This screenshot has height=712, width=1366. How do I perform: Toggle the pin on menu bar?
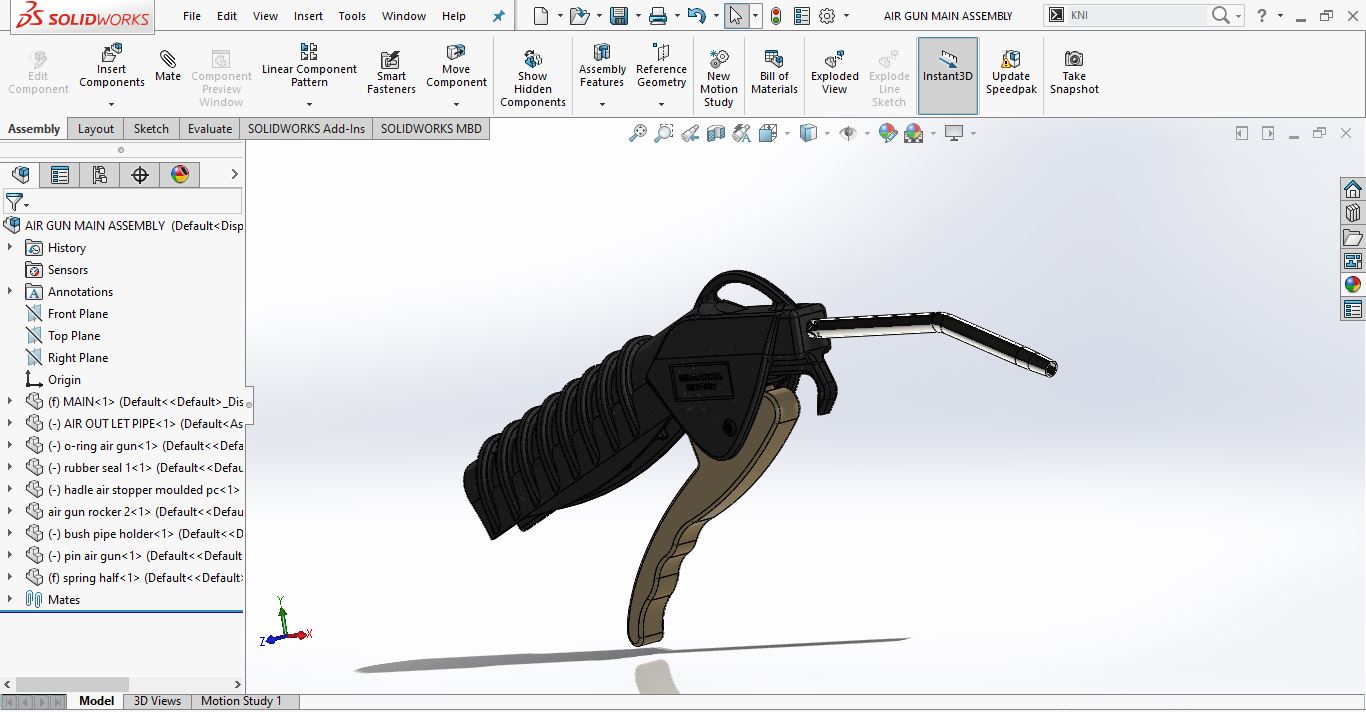click(x=499, y=16)
